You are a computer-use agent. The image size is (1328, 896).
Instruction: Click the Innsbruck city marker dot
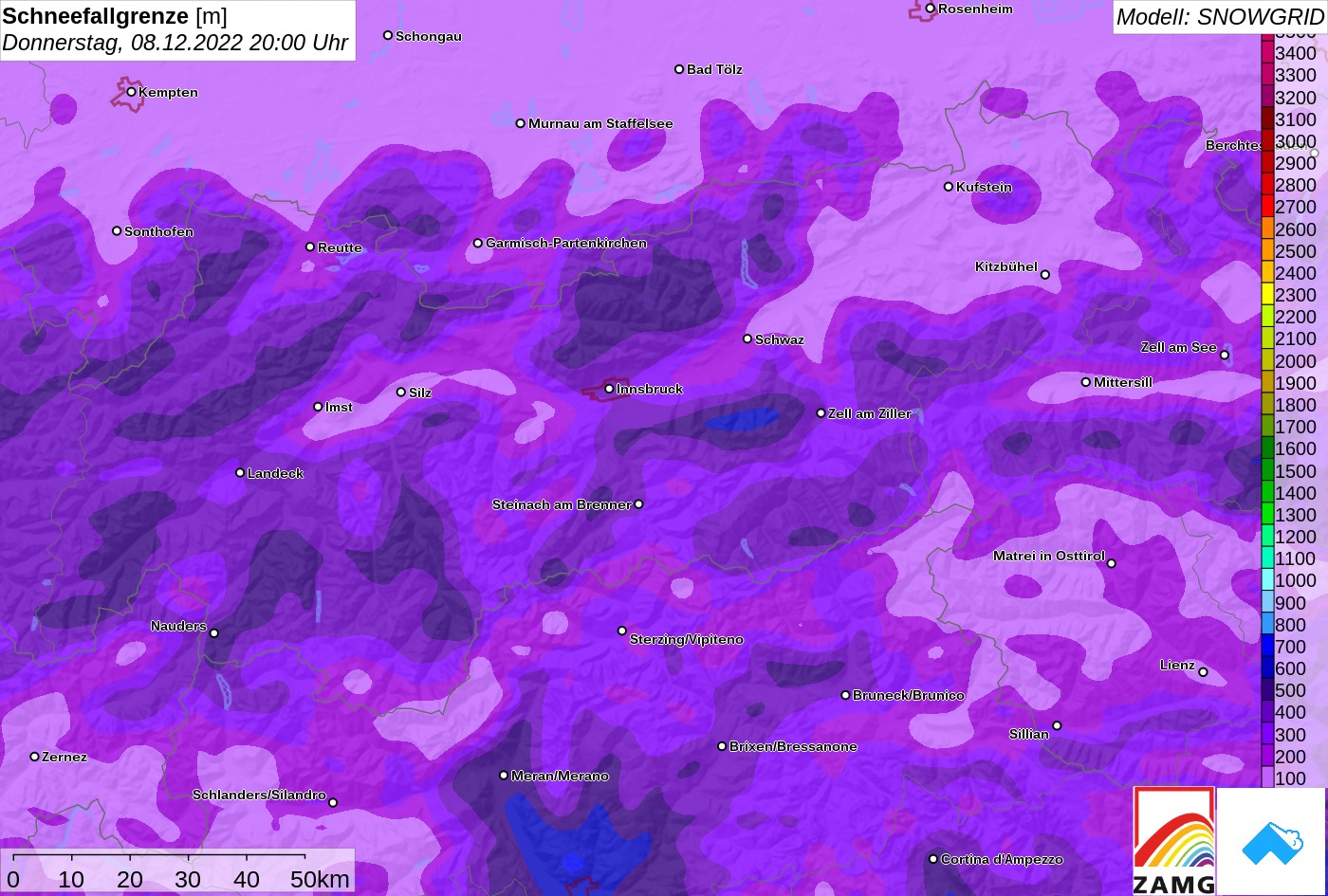tap(609, 389)
